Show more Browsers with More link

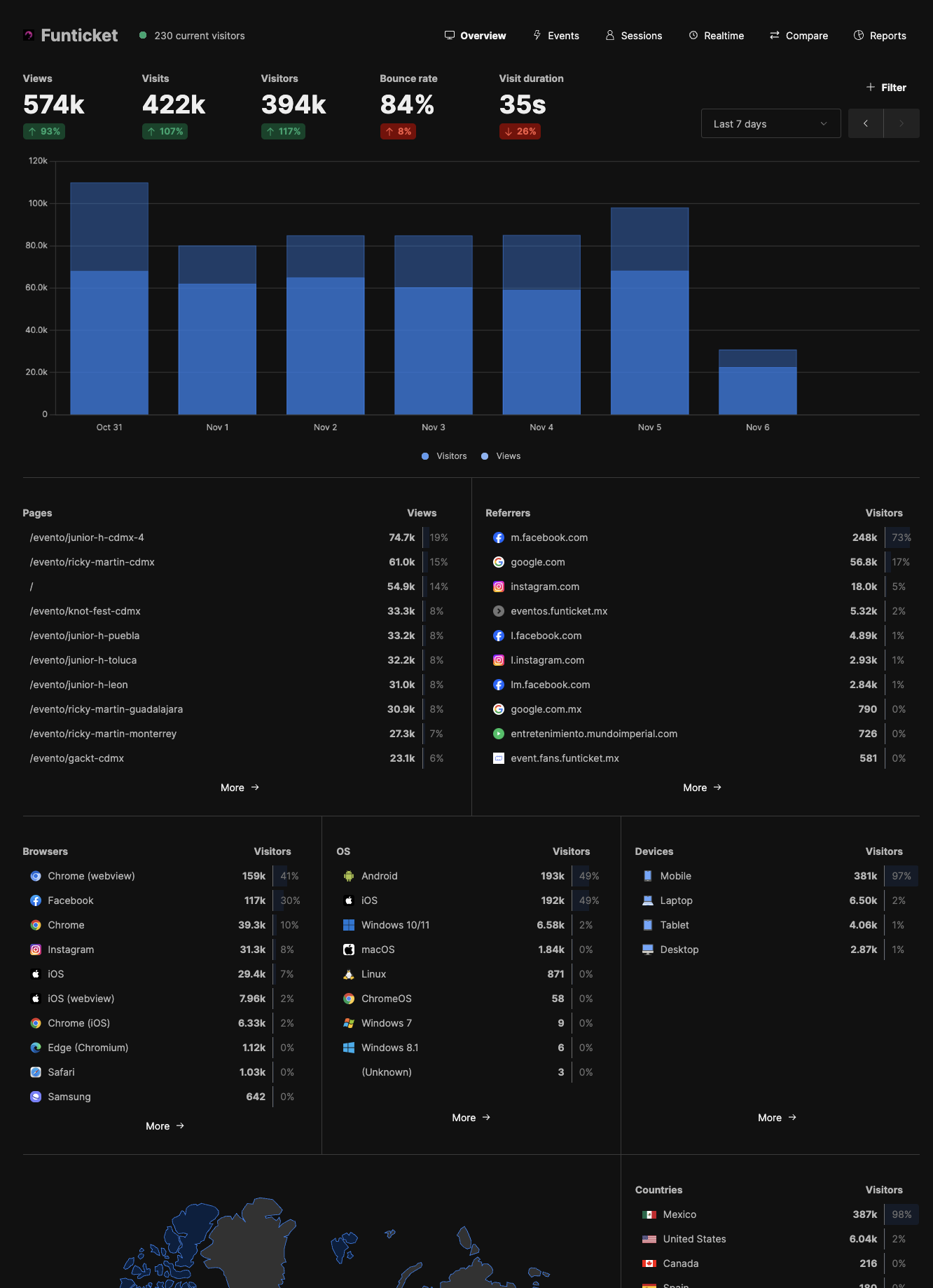point(165,1126)
